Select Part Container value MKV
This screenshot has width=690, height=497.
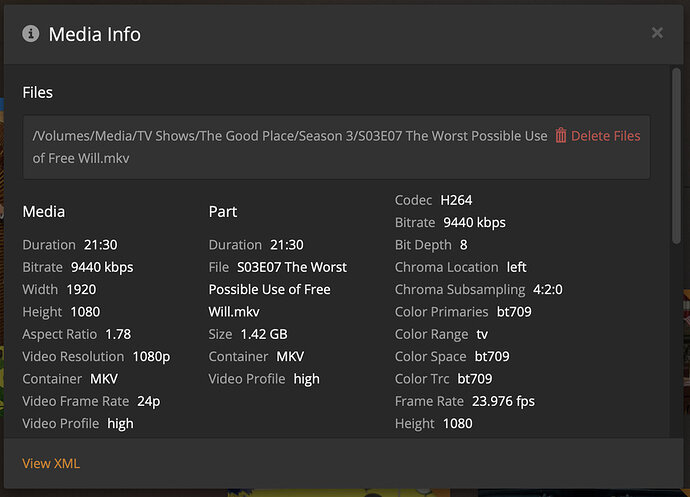(290, 357)
